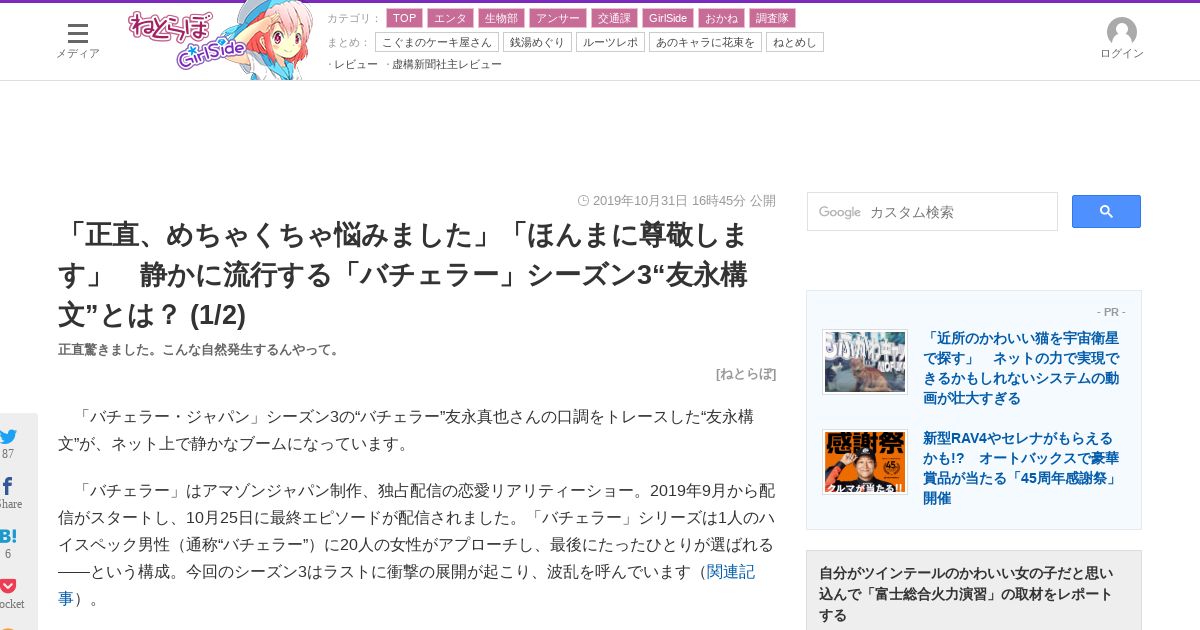Focus the Google カスタム検索 input field

(932, 212)
